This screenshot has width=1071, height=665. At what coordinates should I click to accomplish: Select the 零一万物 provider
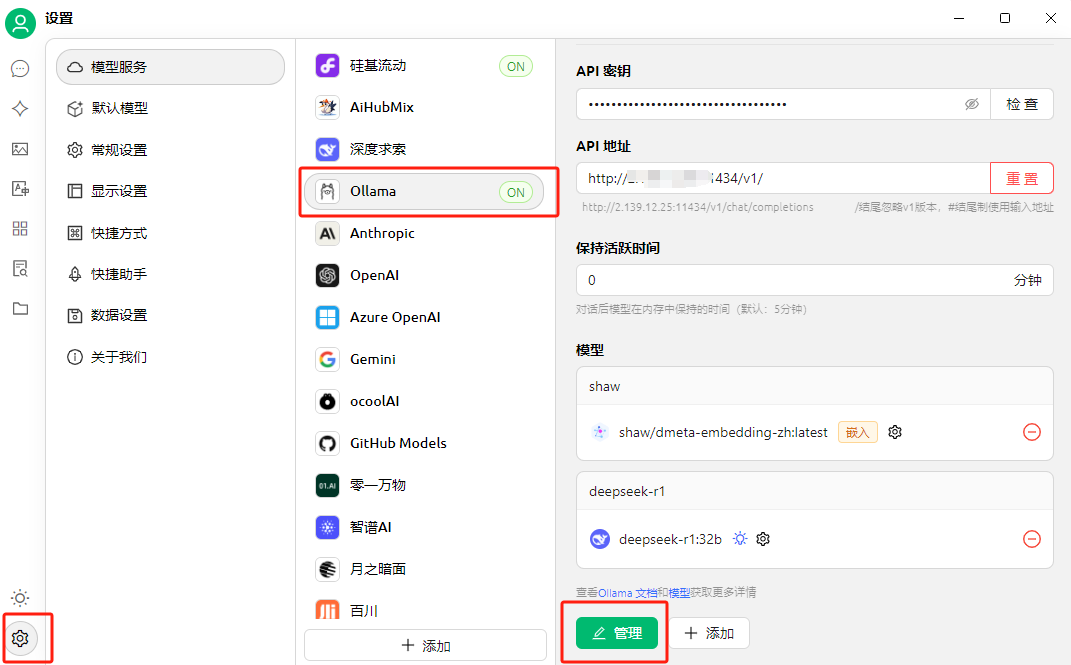tap(424, 485)
